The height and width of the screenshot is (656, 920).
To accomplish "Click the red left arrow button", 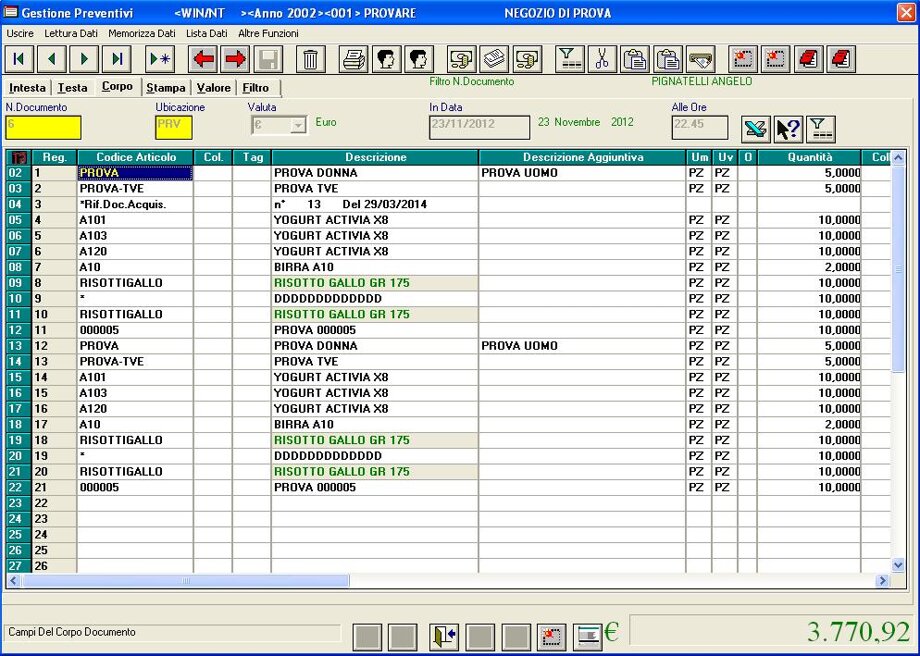I will [x=204, y=59].
